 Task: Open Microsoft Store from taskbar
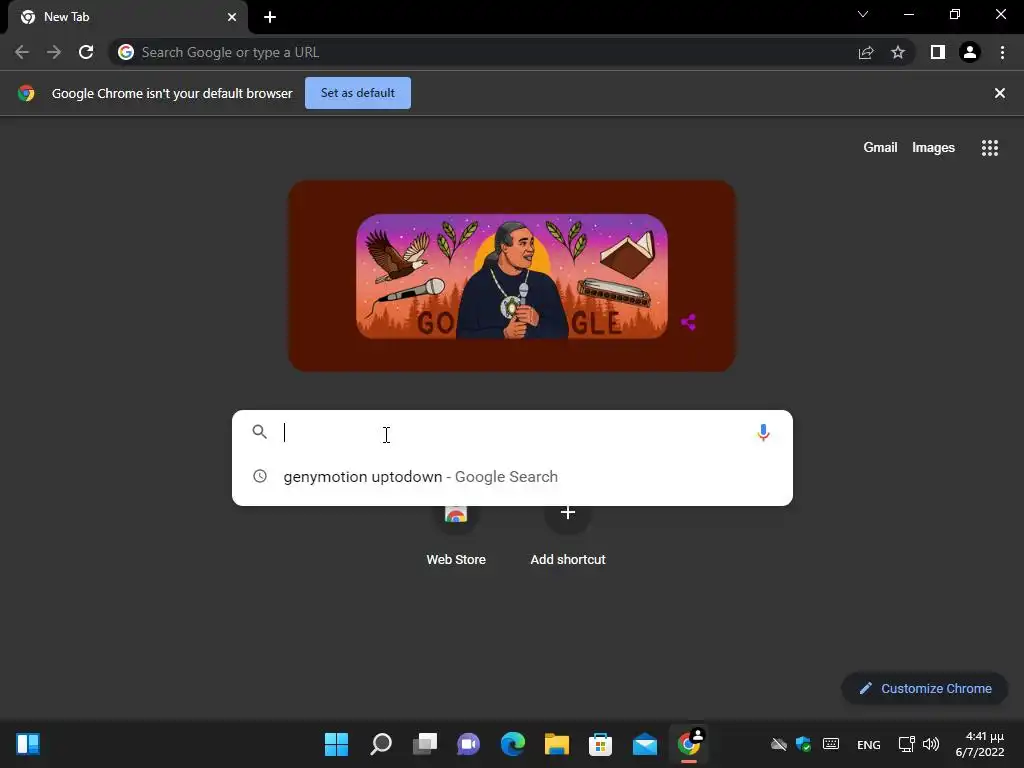(x=600, y=744)
